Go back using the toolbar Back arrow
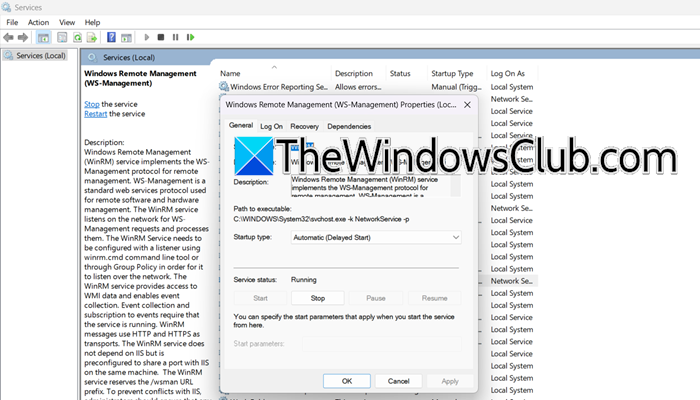The width and height of the screenshot is (700, 400). click(8, 38)
